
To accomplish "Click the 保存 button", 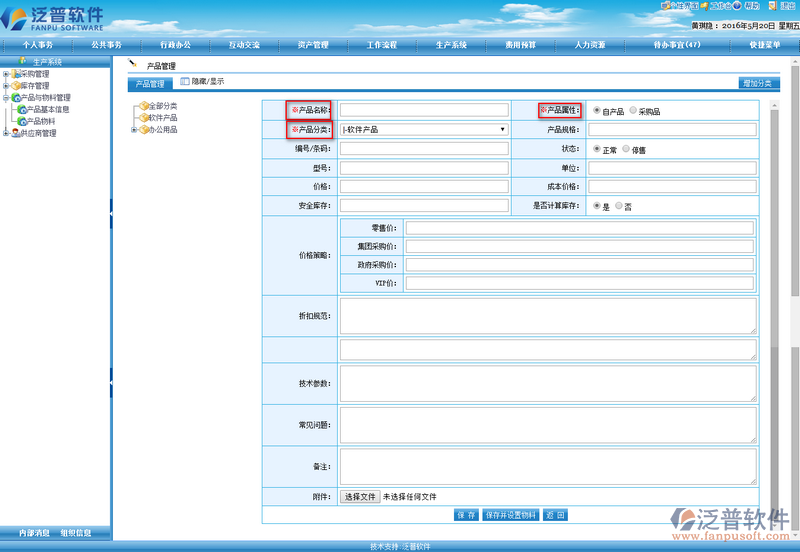I will (465, 515).
